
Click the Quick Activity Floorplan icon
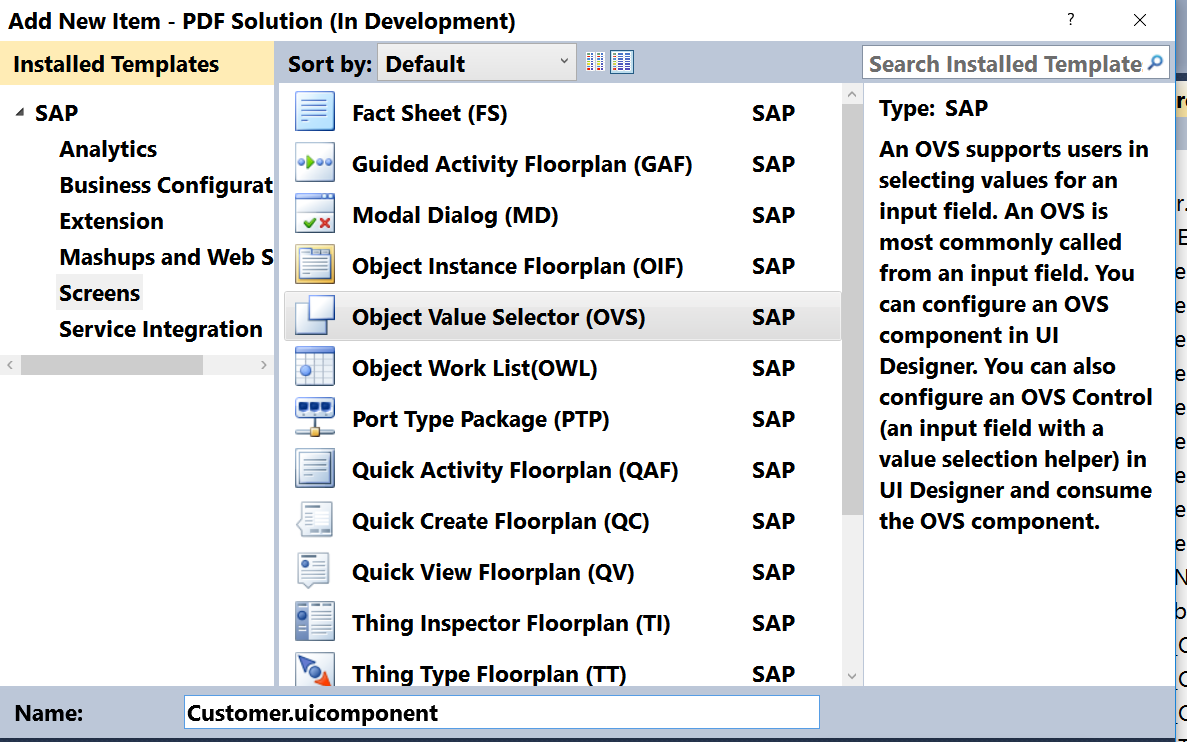coord(314,469)
